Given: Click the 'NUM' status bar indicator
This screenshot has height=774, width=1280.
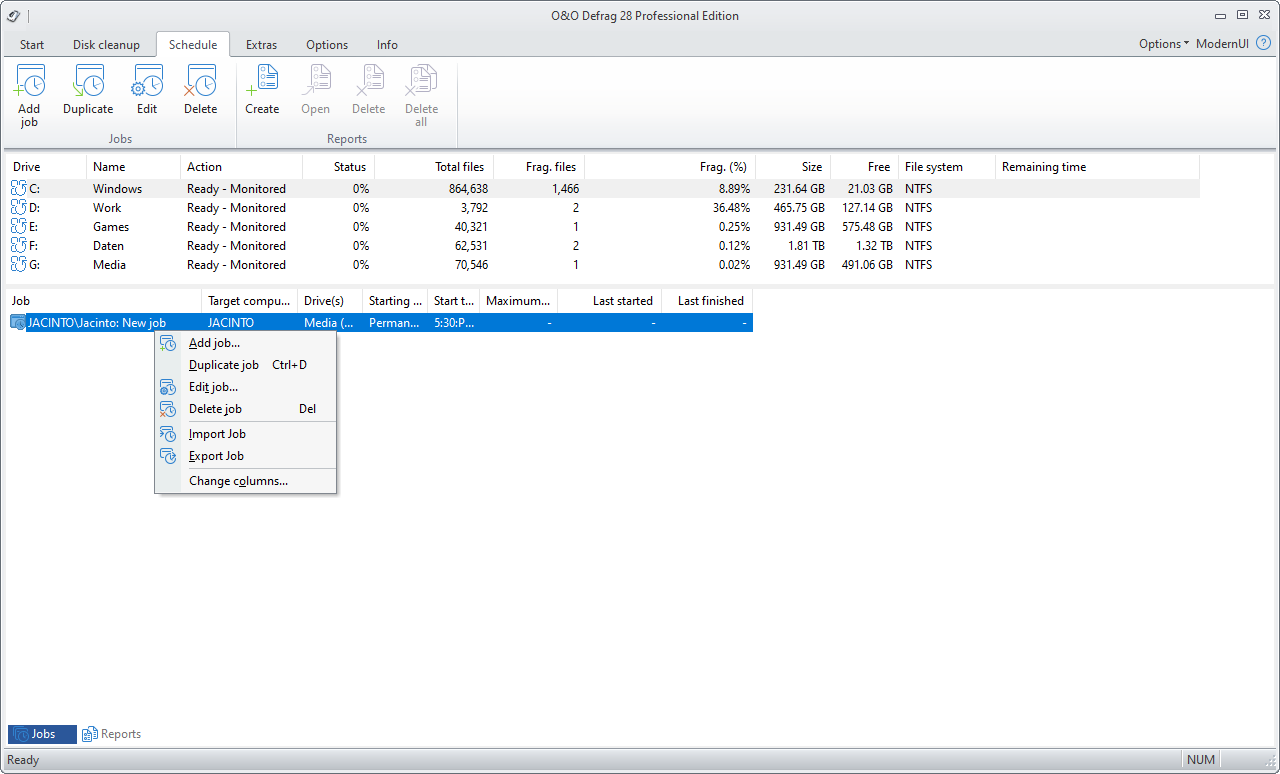Looking at the screenshot, I should point(1201,760).
